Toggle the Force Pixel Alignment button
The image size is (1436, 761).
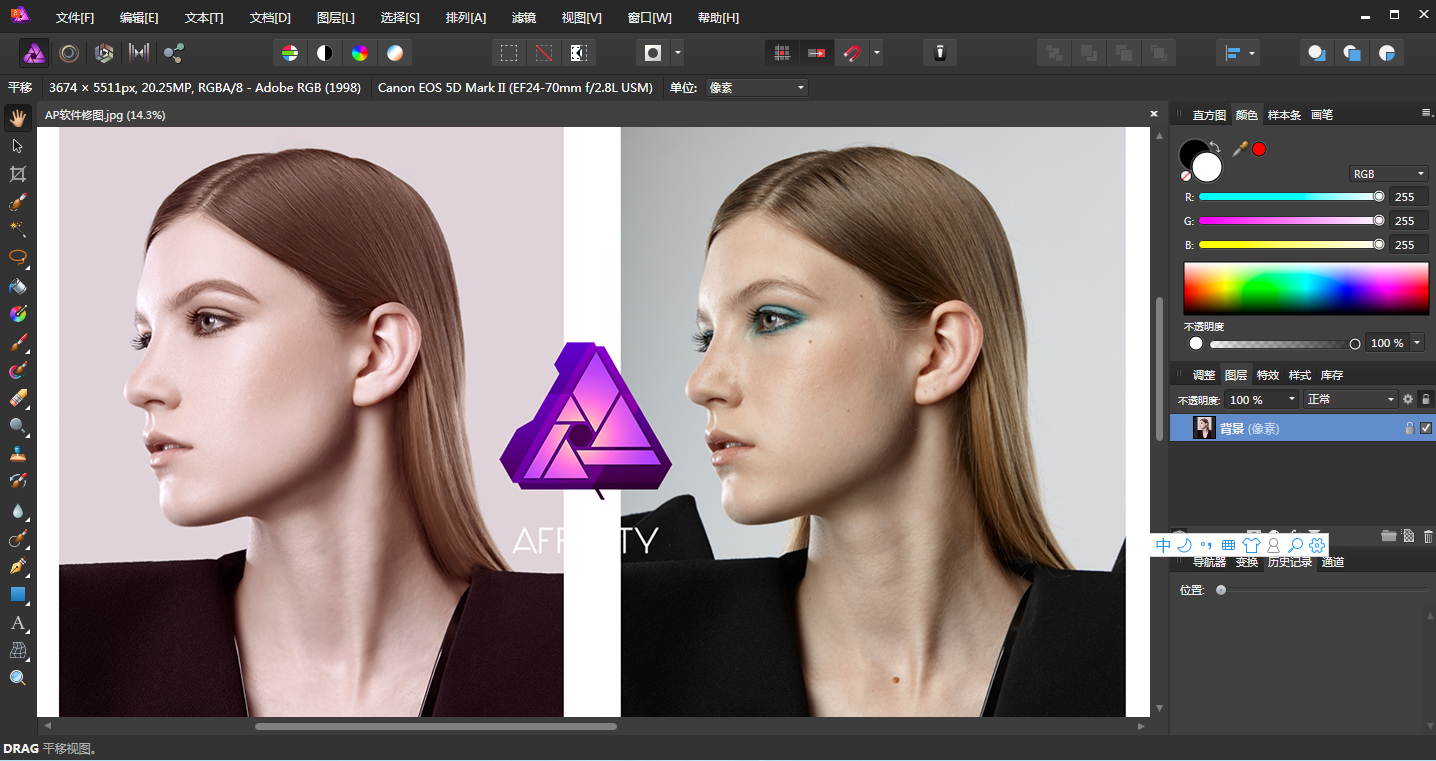(817, 53)
